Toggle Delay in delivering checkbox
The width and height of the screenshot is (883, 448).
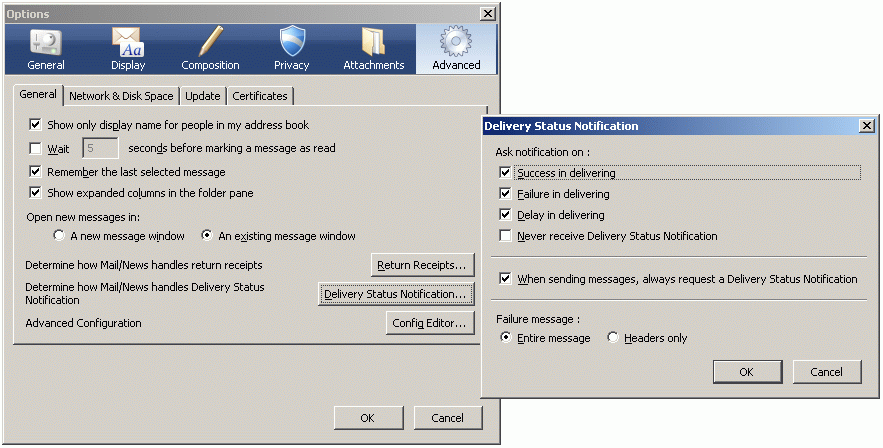coord(505,215)
